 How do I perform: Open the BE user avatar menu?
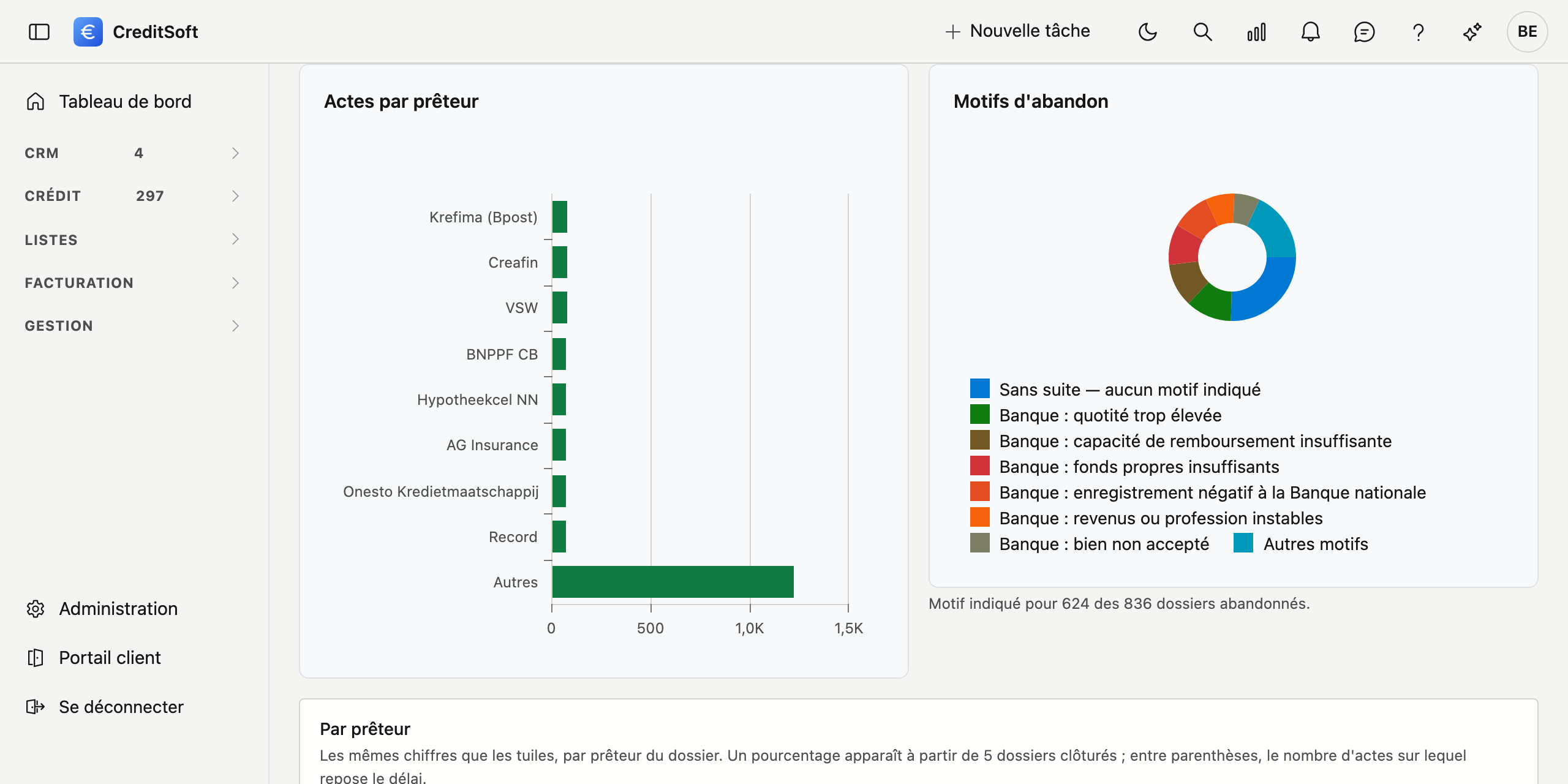pos(1527,32)
